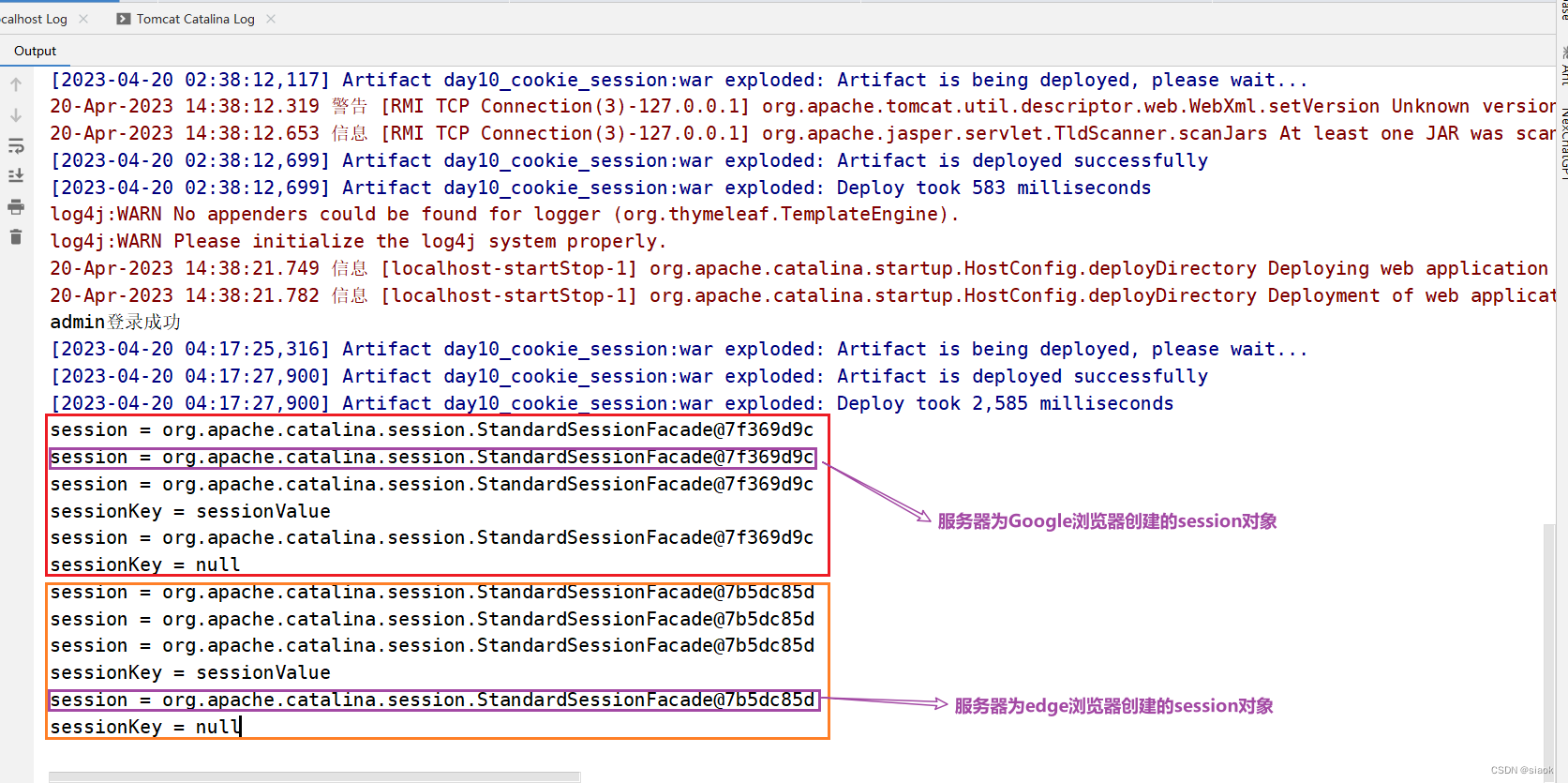Click the Scroll to end icon
The height and width of the screenshot is (783, 1568).
pyautogui.click(x=16, y=176)
